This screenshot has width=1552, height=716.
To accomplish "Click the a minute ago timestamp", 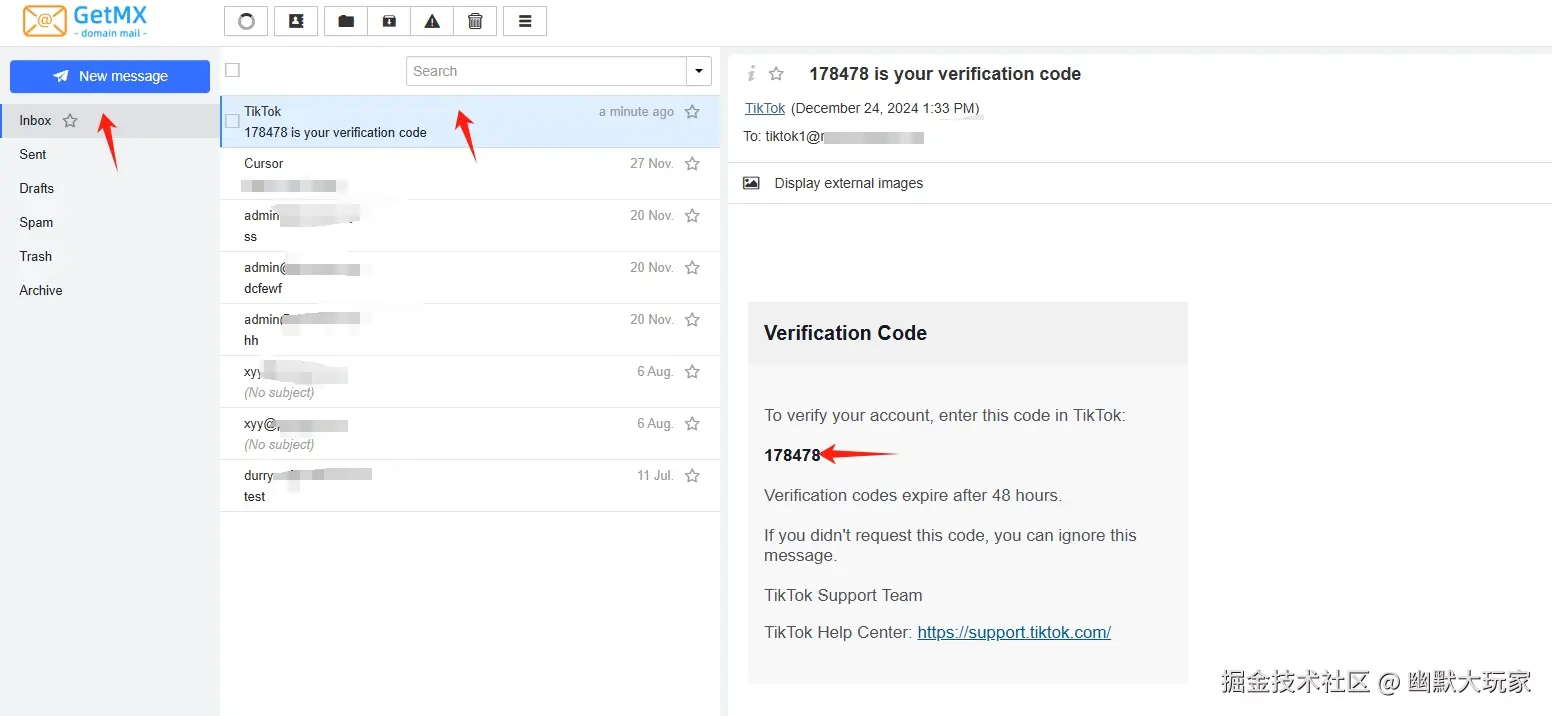I will point(636,112).
